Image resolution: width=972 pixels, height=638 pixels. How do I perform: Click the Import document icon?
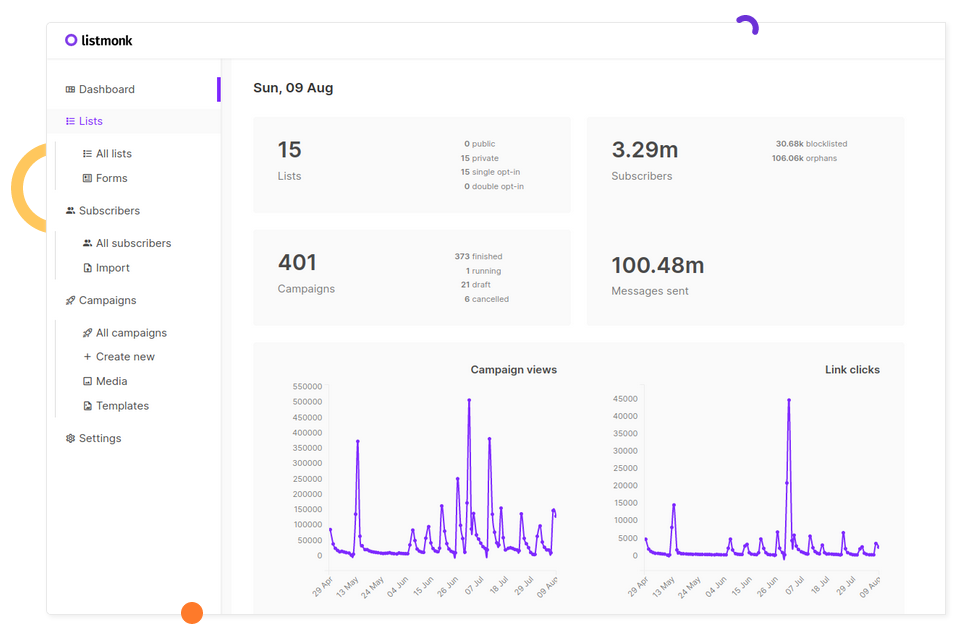[87, 267]
